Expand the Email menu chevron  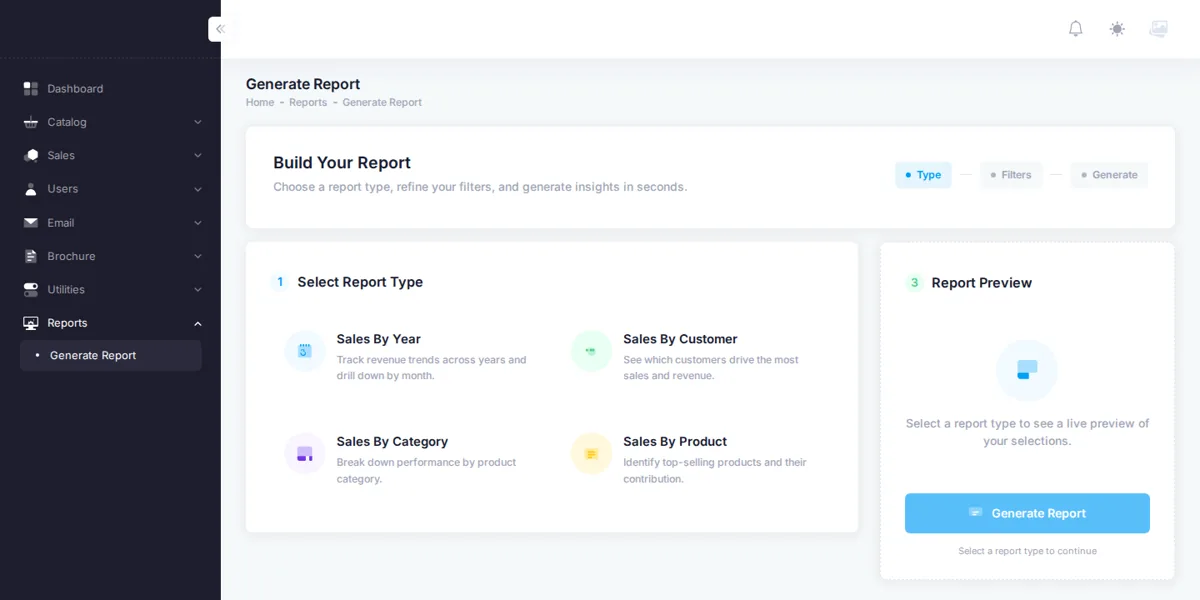tap(198, 223)
